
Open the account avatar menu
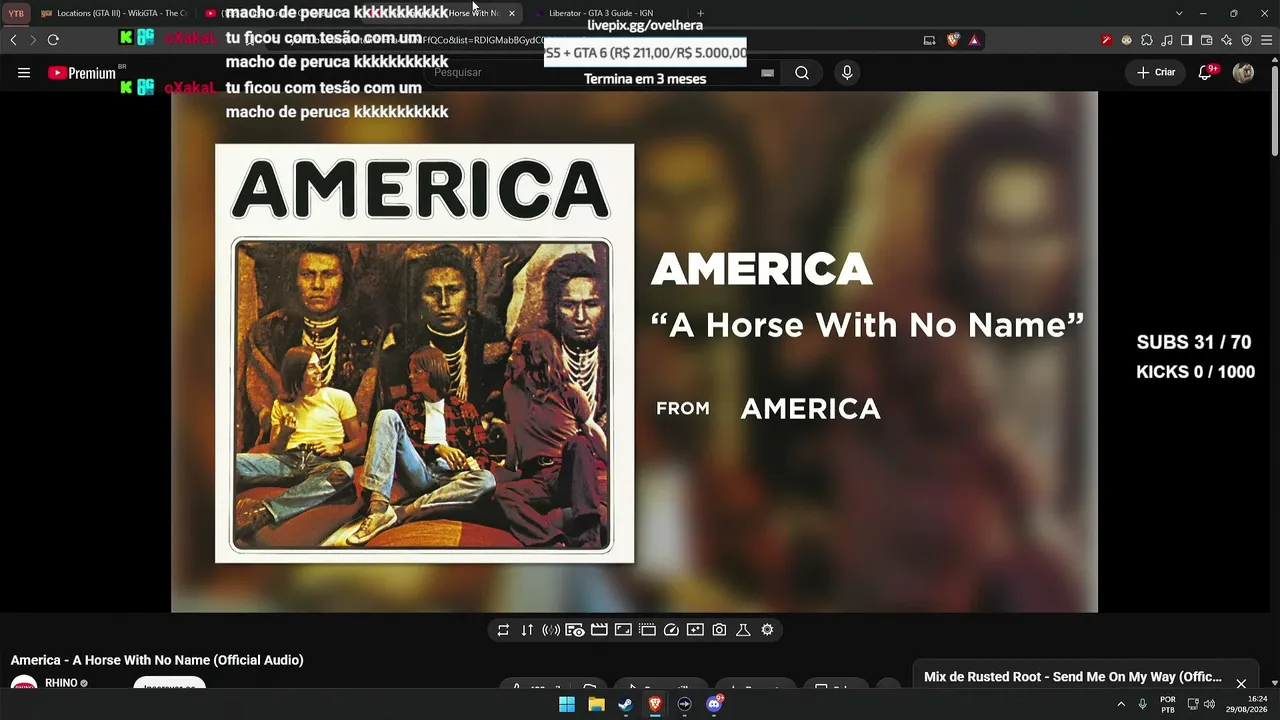click(1243, 73)
